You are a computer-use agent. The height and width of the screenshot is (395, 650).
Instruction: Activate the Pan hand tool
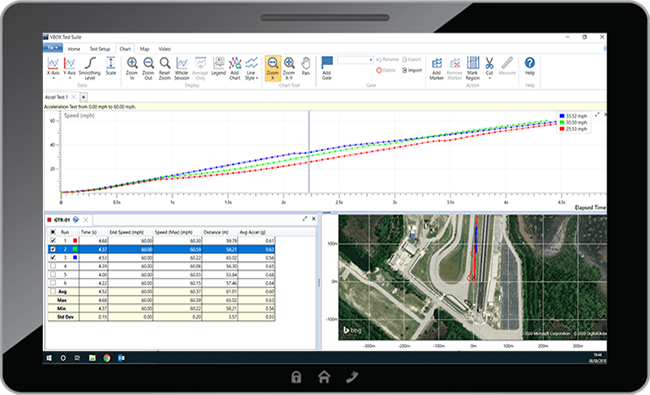tap(306, 66)
